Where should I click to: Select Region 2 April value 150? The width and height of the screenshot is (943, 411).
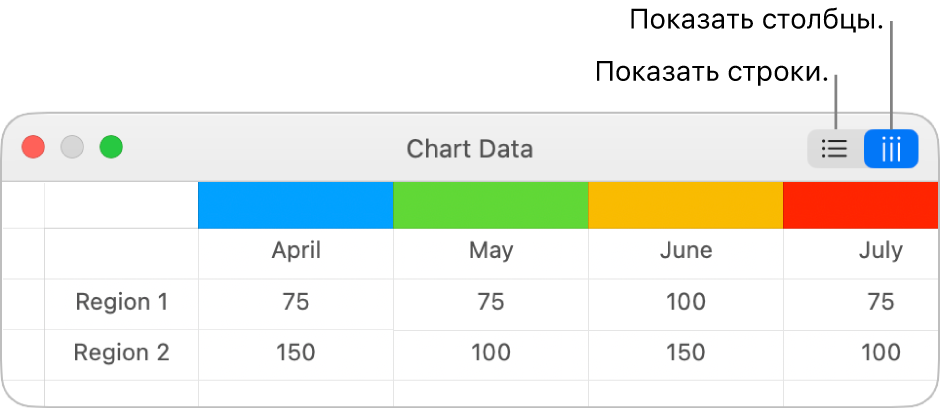(x=296, y=353)
